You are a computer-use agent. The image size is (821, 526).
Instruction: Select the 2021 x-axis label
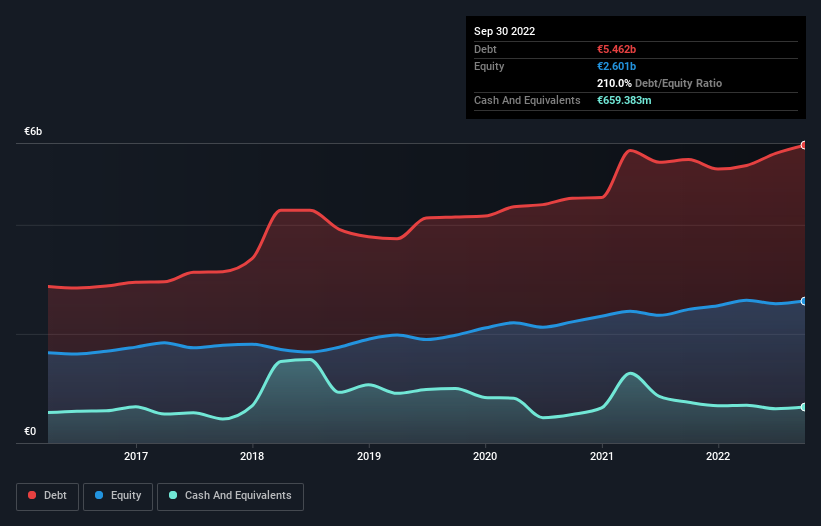(x=602, y=456)
